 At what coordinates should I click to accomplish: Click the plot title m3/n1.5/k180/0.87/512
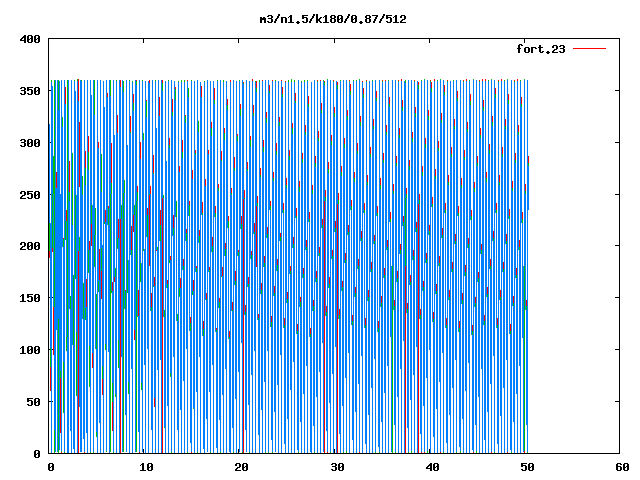pyautogui.click(x=333, y=19)
